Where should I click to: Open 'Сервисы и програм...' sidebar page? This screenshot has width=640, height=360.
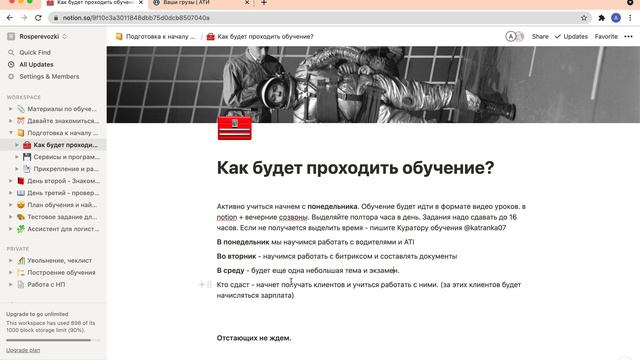coord(67,157)
